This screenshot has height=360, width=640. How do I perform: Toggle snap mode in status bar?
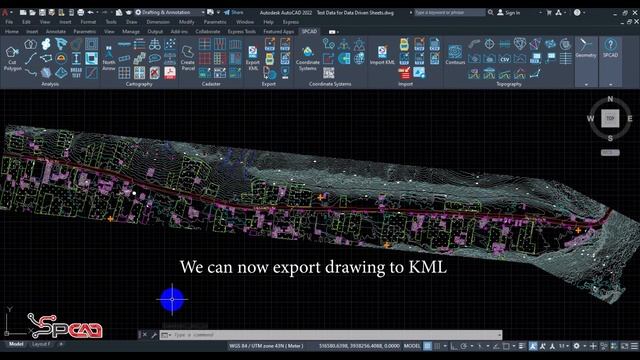437,346
